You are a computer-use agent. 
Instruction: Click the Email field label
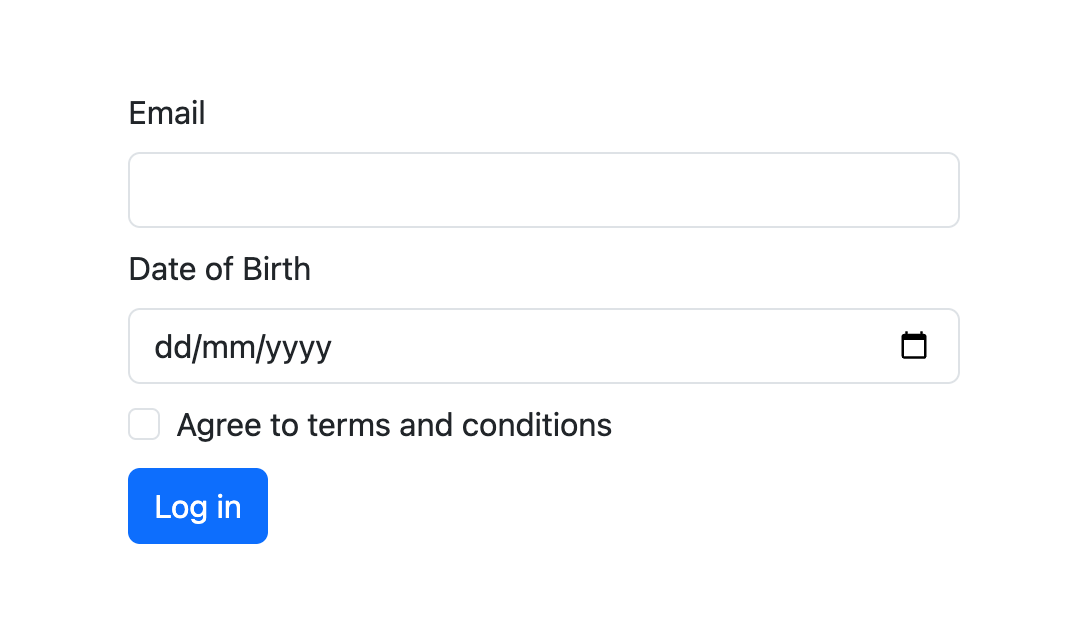tap(166, 113)
